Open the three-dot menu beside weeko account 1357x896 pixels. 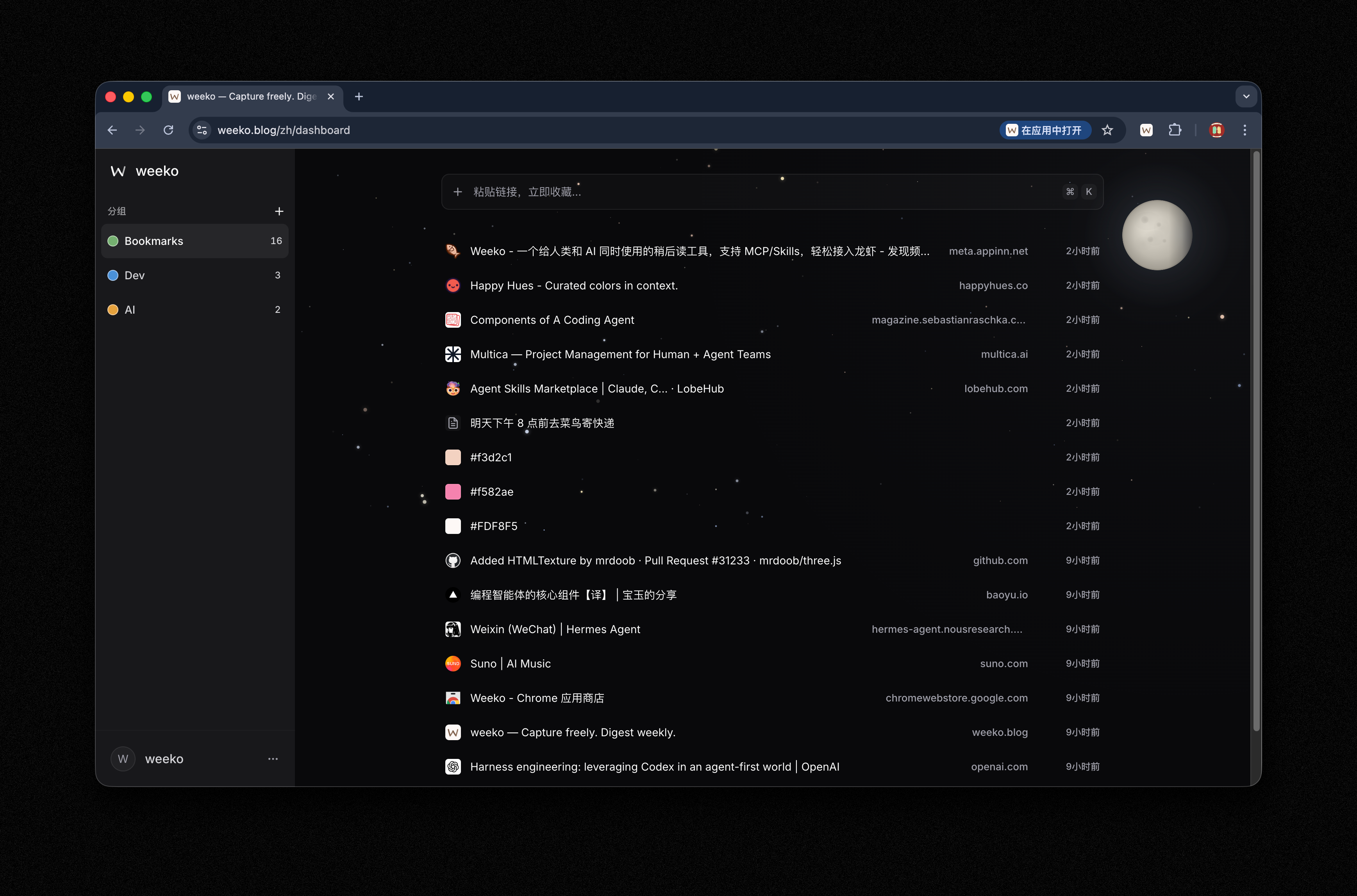(273, 759)
